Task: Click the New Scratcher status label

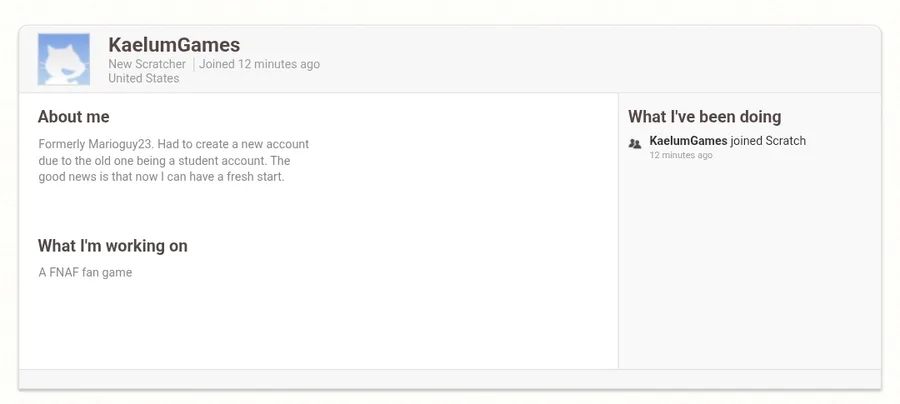Action: click(147, 64)
